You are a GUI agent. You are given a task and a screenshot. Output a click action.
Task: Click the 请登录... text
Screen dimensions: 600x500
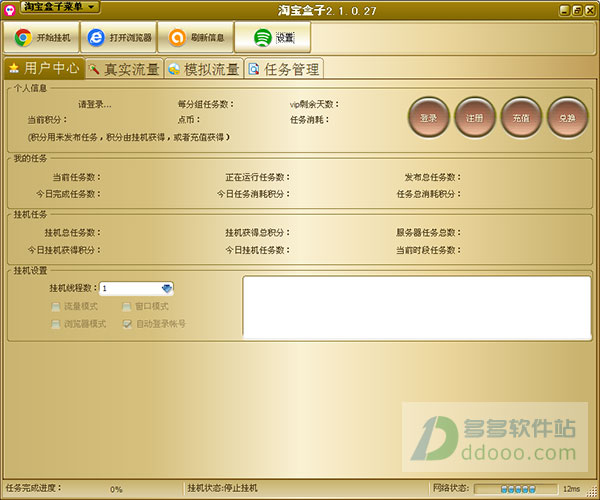coord(95,104)
